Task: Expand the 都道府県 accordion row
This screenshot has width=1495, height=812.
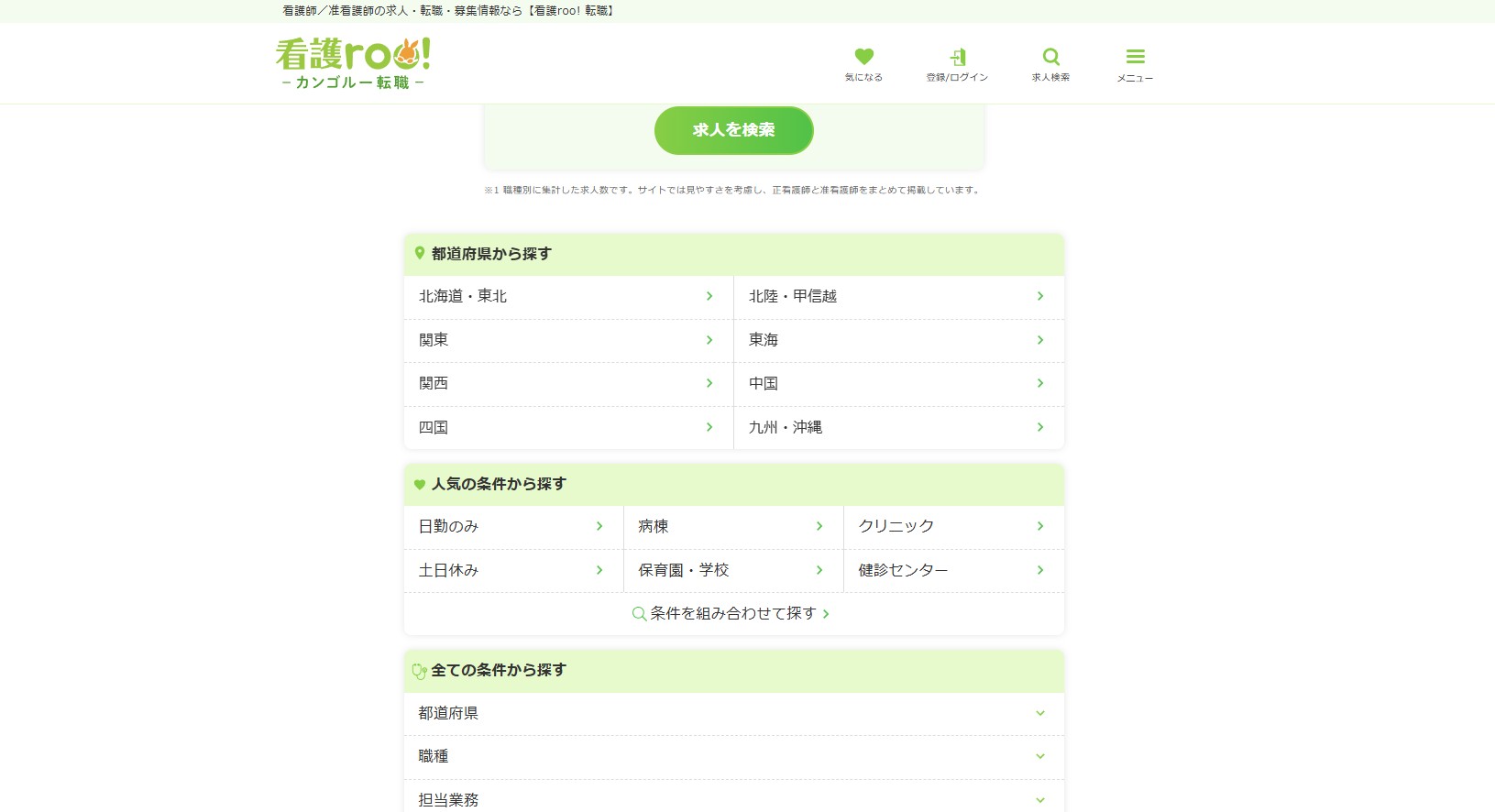Action: (x=733, y=713)
